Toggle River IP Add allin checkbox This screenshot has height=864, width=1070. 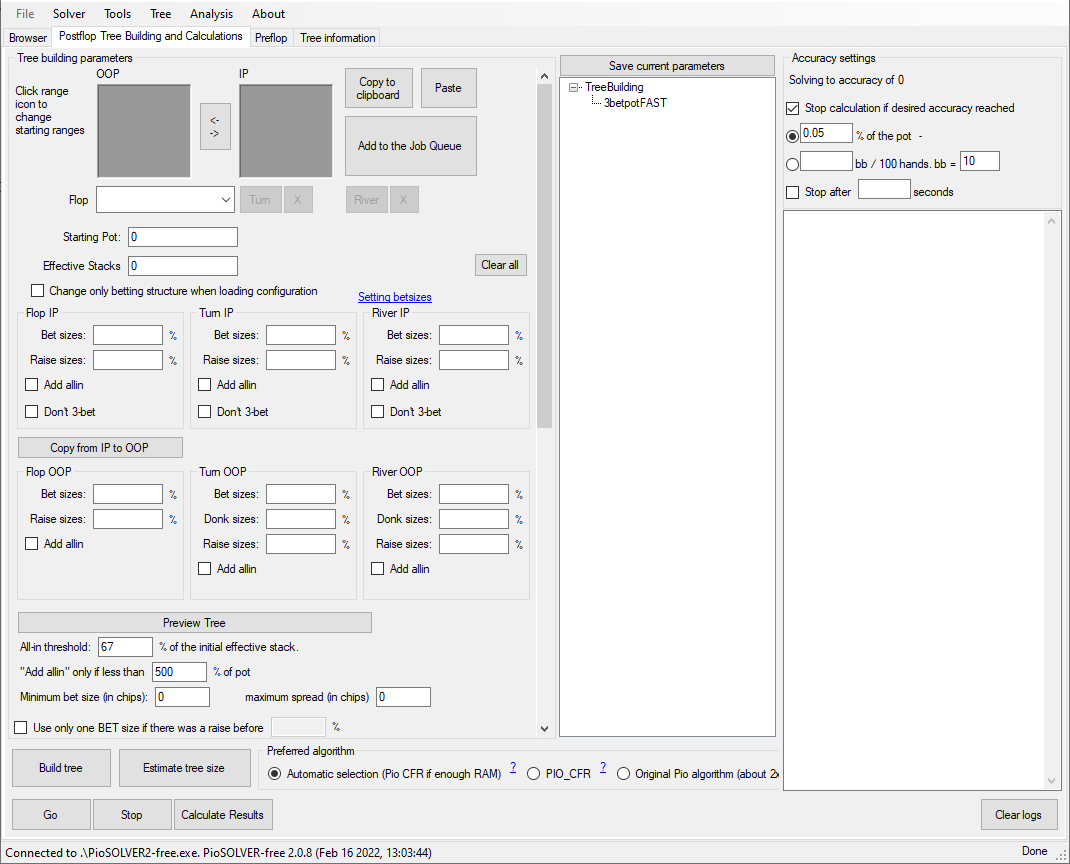click(377, 385)
